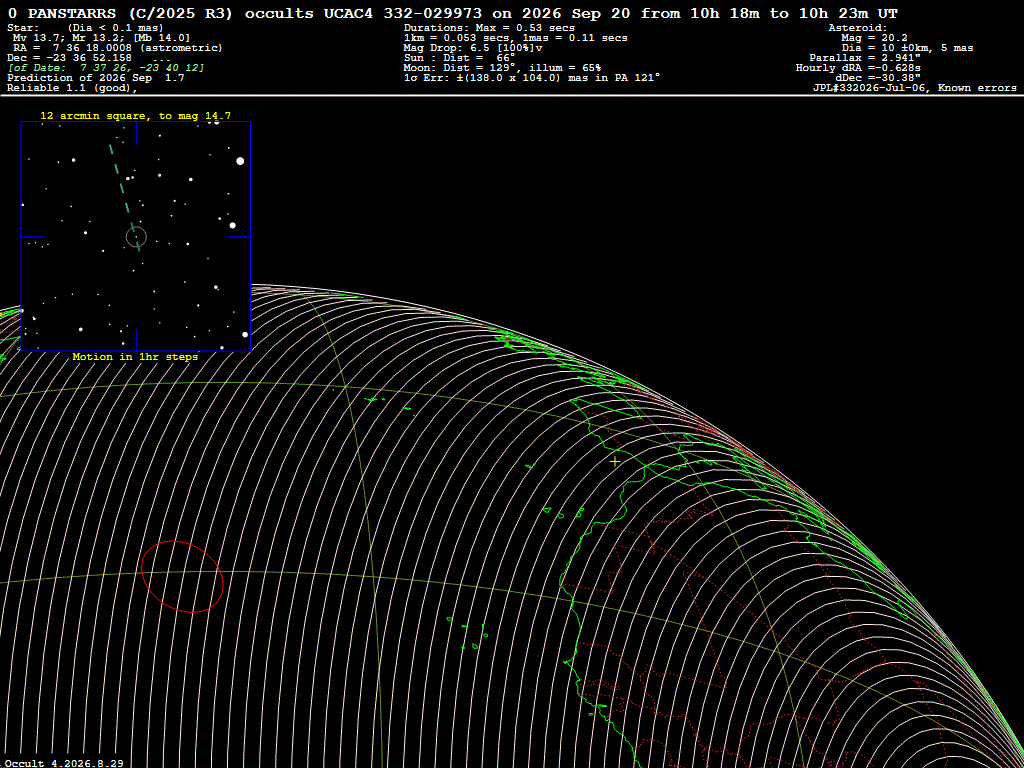The width and height of the screenshot is (1024, 768).
Task: Click the Occult 4.2026.8.29 version label
Action: [62, 763]
